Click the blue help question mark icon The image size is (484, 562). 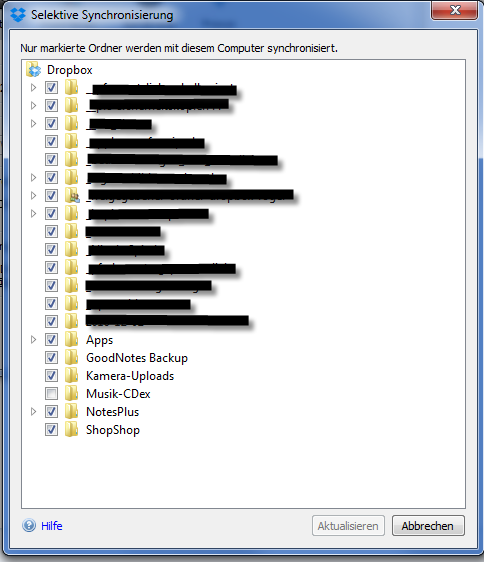pyautogui.click(x=29, y=525)
